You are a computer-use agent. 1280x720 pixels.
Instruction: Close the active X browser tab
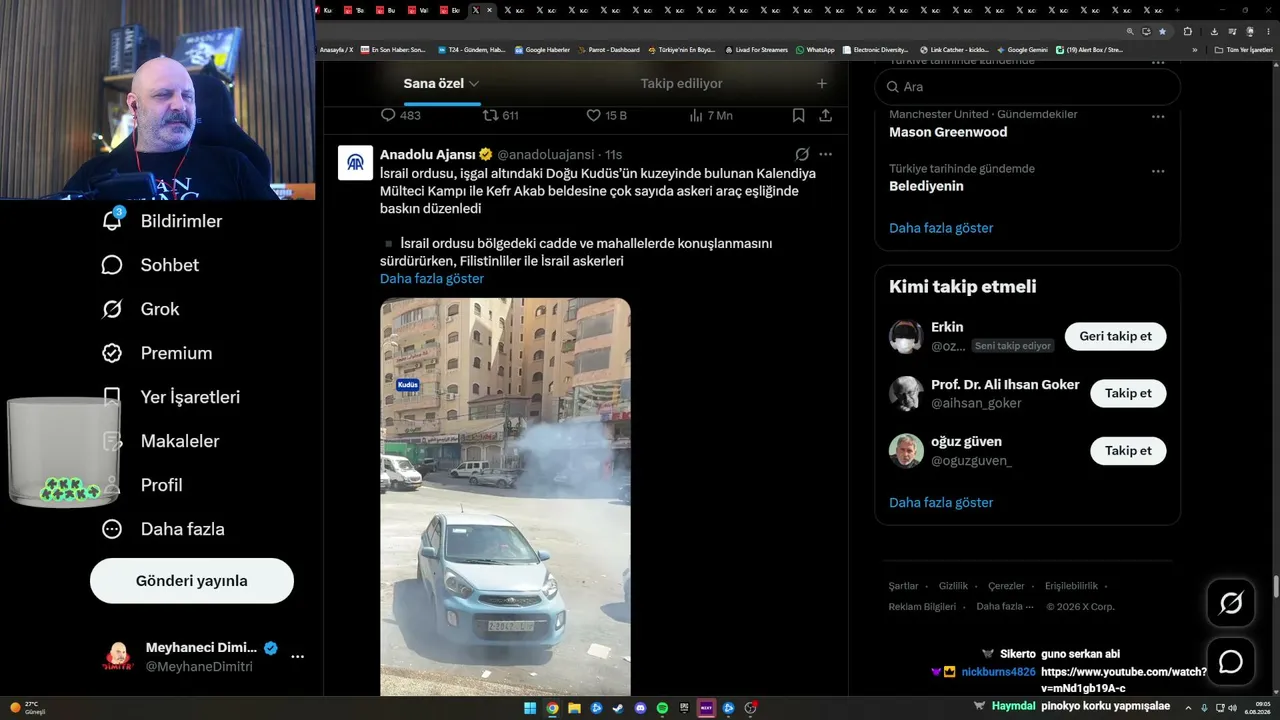(x=490, y=10)
